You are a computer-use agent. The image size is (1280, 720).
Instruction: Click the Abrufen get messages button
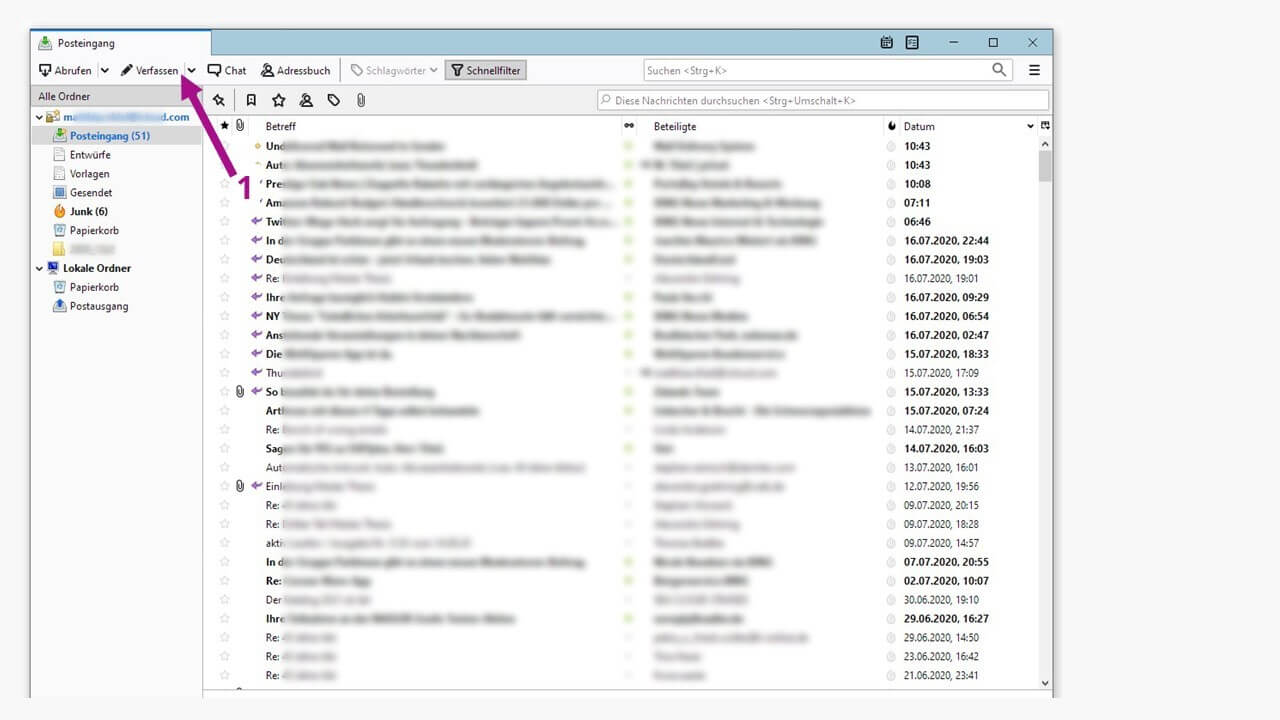point(65,70)
